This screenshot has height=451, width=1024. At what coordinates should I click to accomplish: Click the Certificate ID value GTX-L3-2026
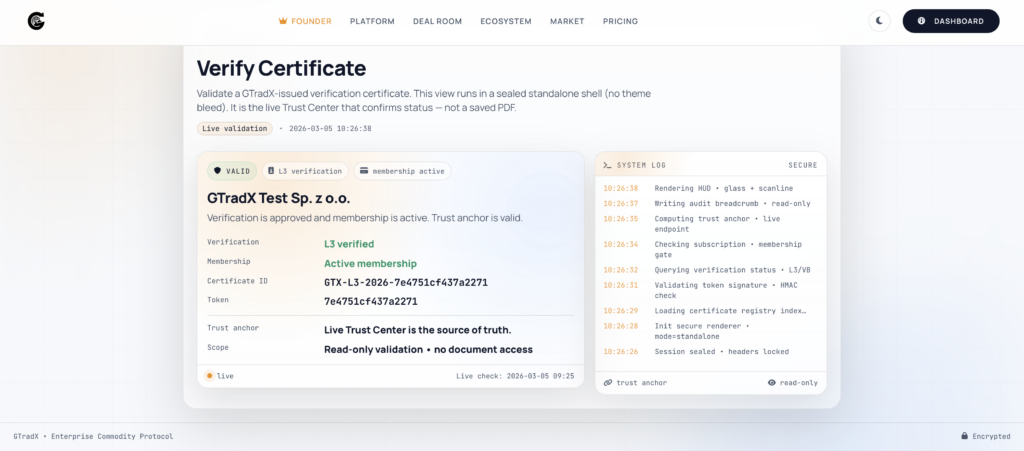coord(405,282)
